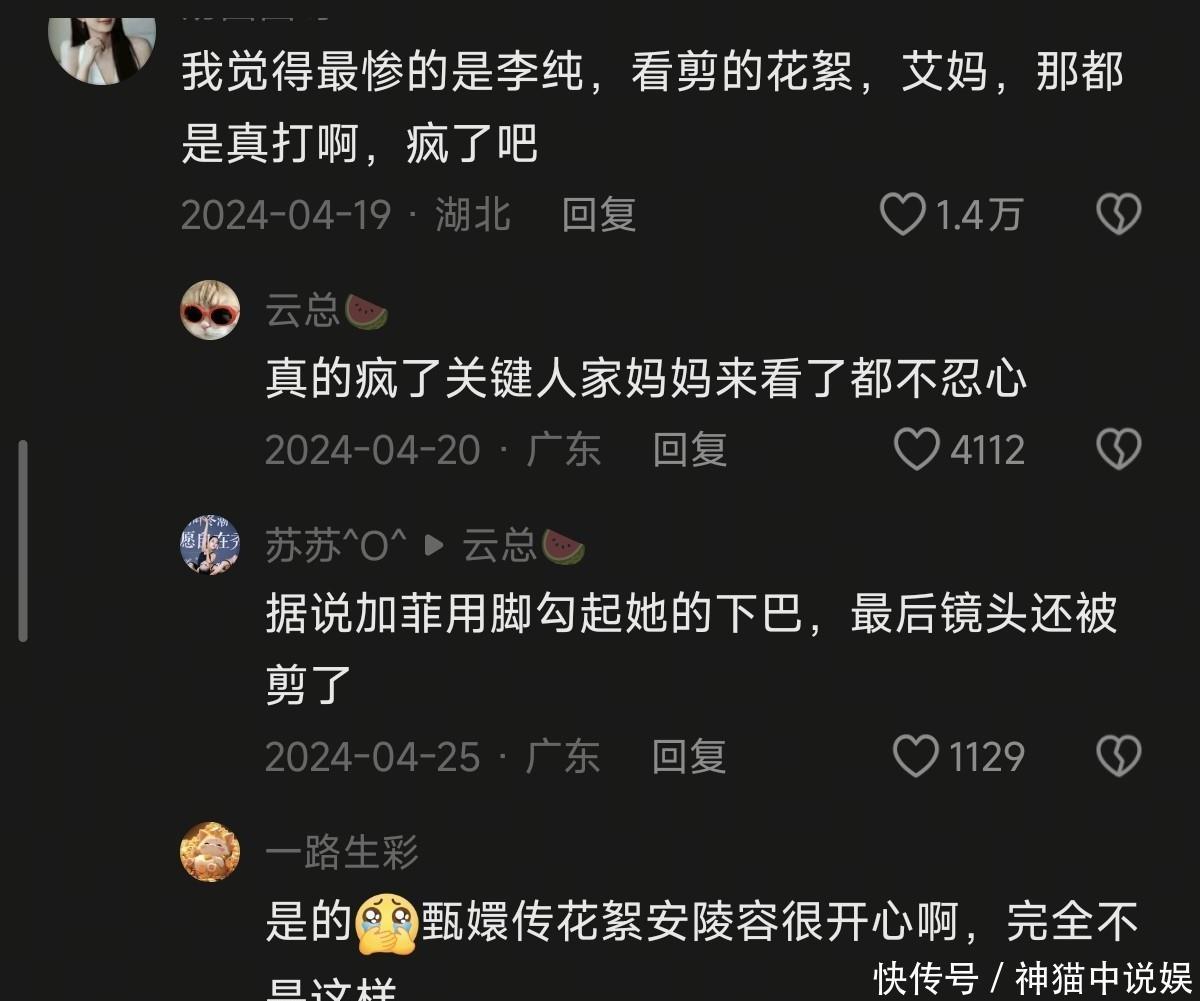The image size is (1200, 1001).
Task: Reply to the top comment from 湖北
Action: click(x=599, y=215)
